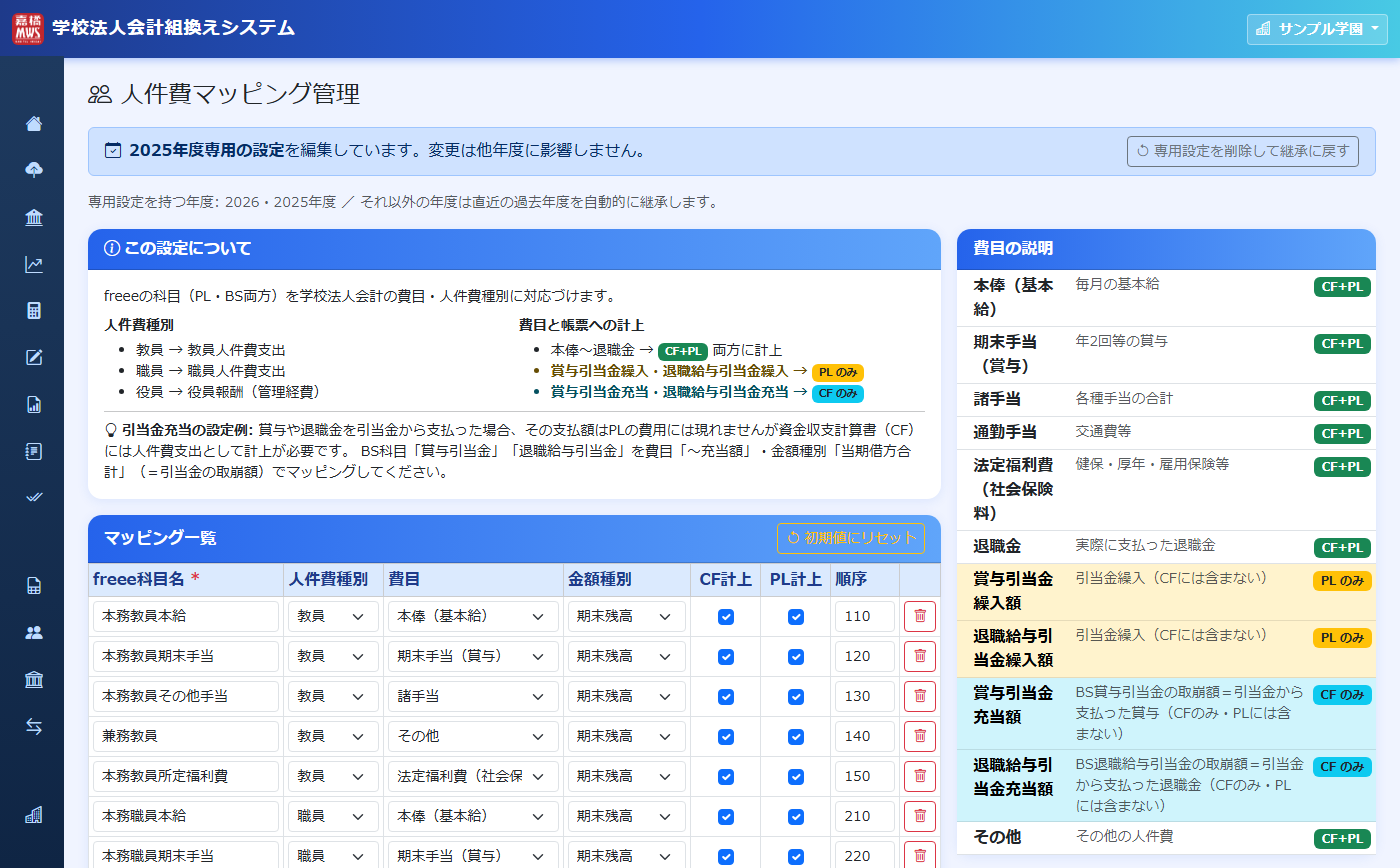
Task: Click the info icon in この設定について header
Action: click(112, 249)
